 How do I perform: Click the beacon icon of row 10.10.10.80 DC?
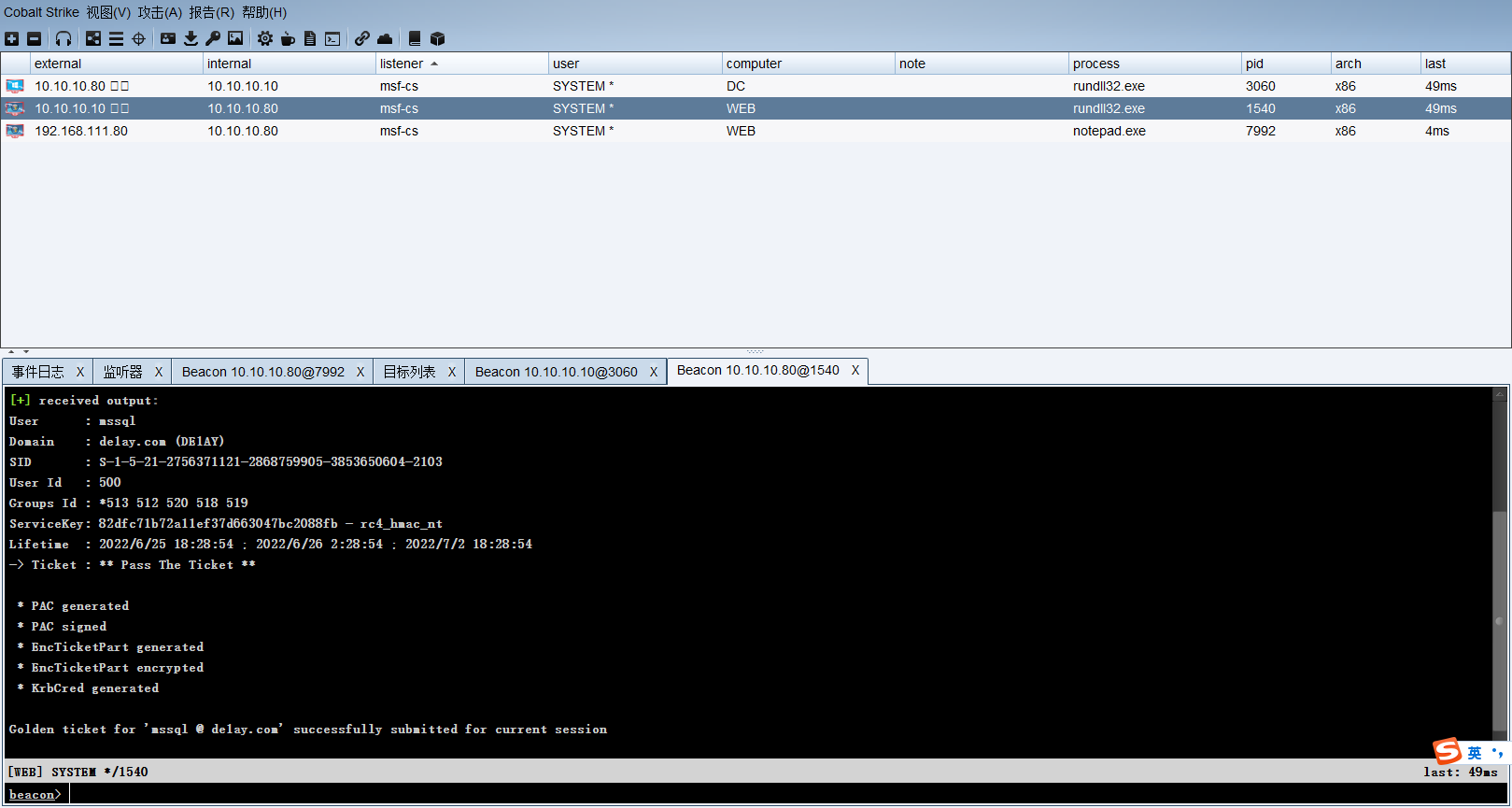pyautogui.click(x=15, y=86)
